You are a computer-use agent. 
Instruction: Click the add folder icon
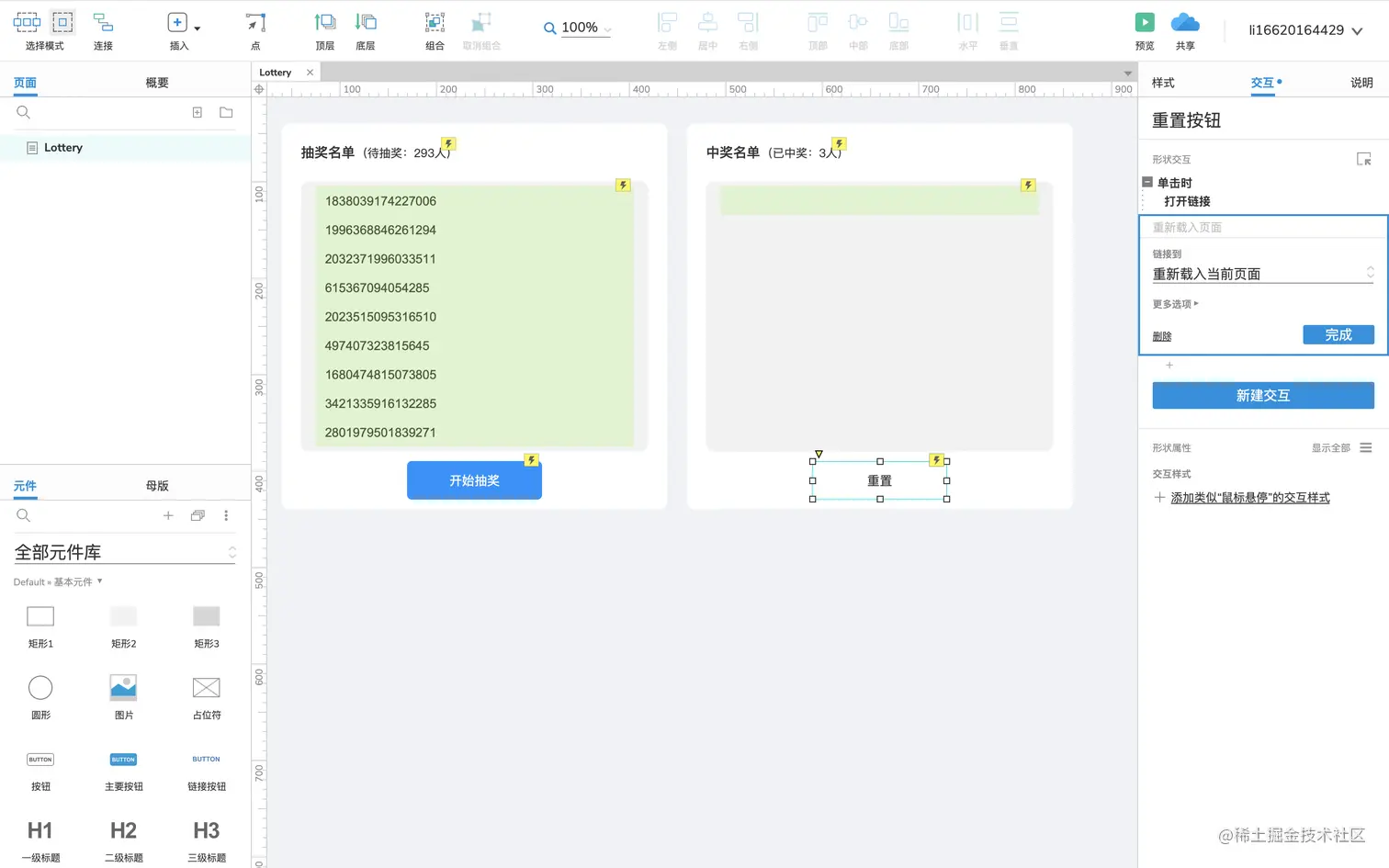pyautogui.click(x=226, y=112)
